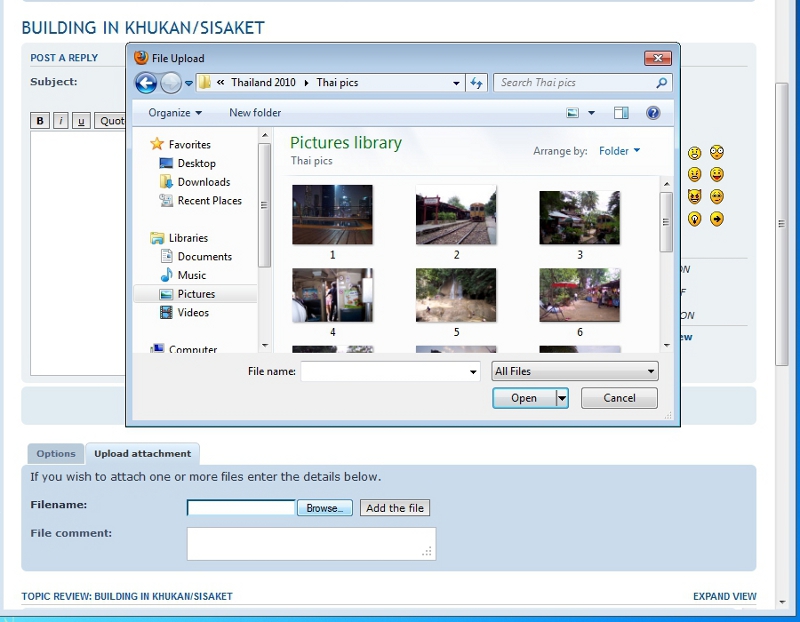Click the refresh button beside the address bar
Image resolution: width=800 pixels, height=622 pixels.
(477, 83)
